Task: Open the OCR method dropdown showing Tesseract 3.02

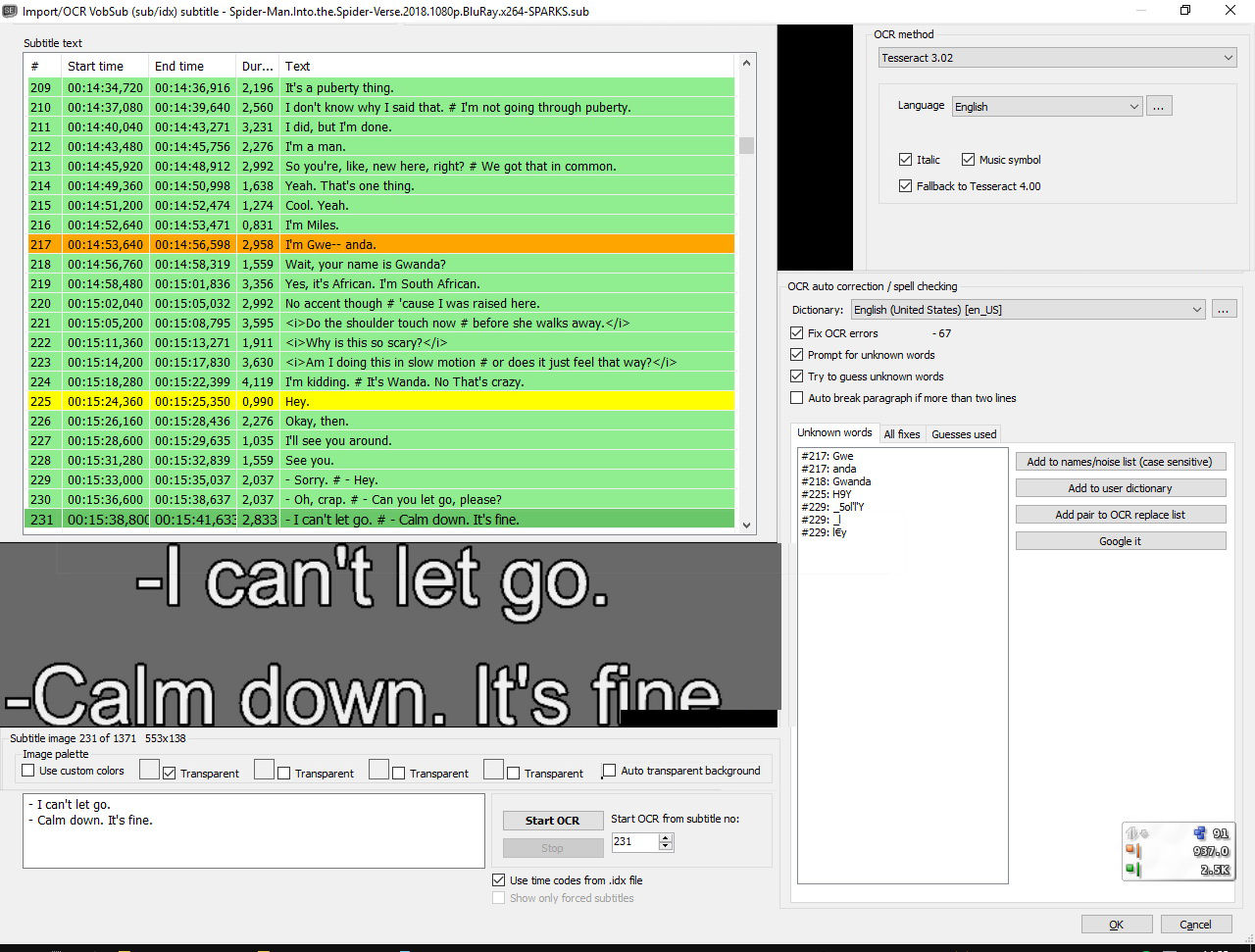Action: 1057,57
